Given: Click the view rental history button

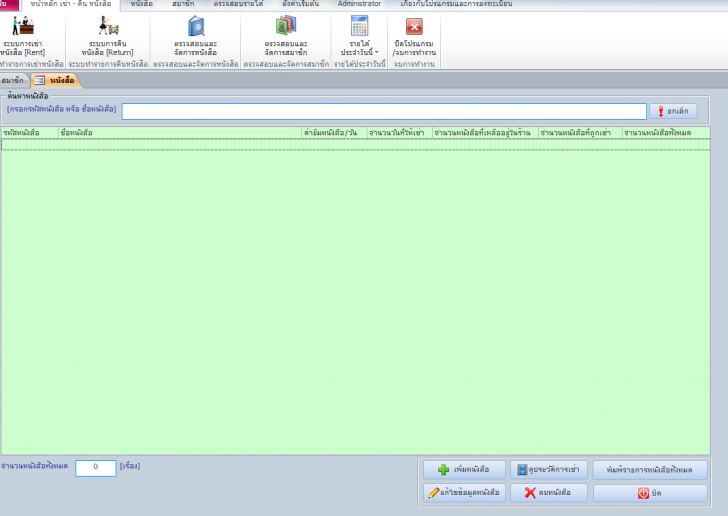Looking at the screenshot, I should click(x=549, y=470).
